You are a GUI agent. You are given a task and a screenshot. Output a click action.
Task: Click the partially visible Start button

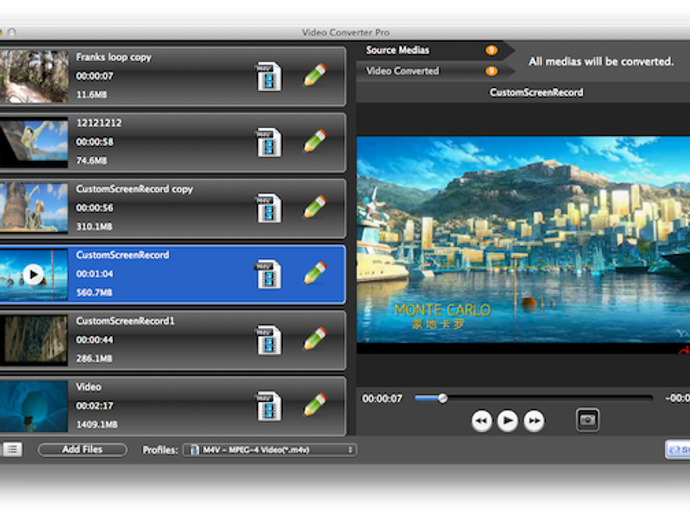tap(678, 449)
